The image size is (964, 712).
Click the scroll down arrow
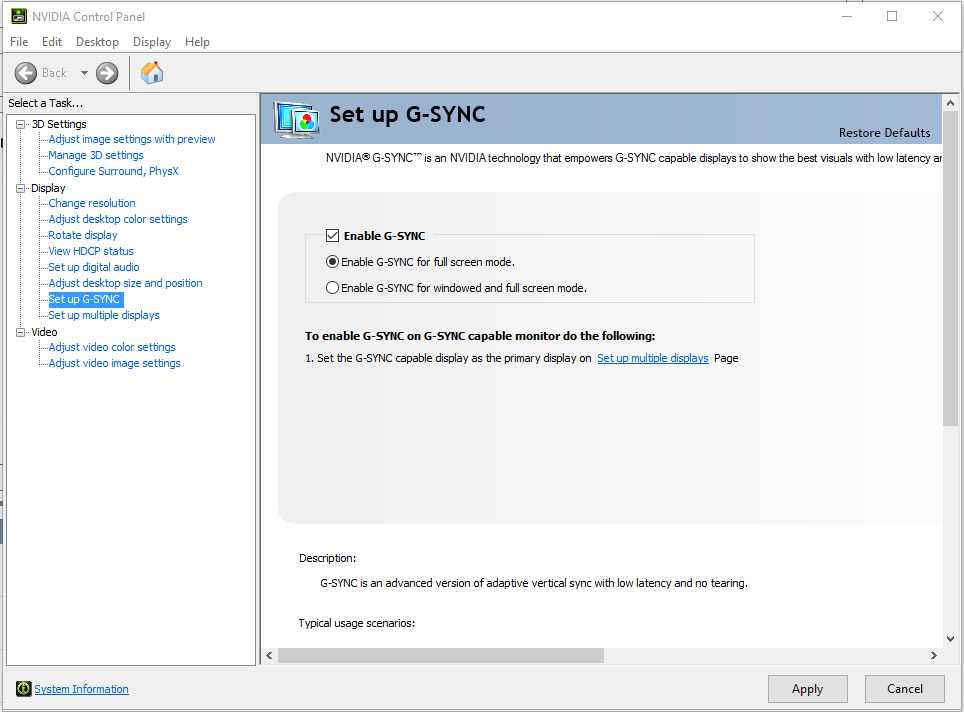point(950,638)
